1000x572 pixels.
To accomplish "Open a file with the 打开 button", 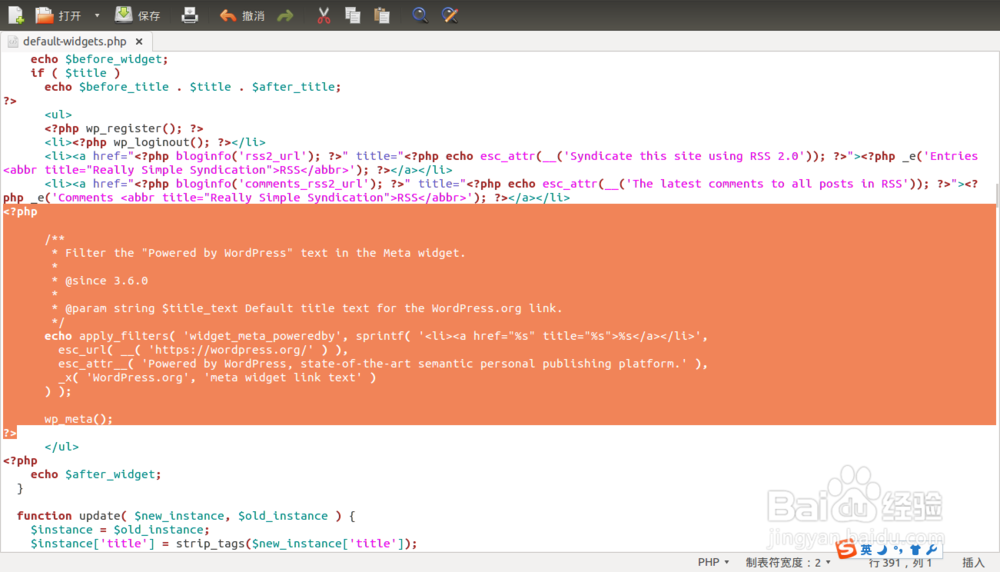I will pyautogui.click(x=58, y=15).
